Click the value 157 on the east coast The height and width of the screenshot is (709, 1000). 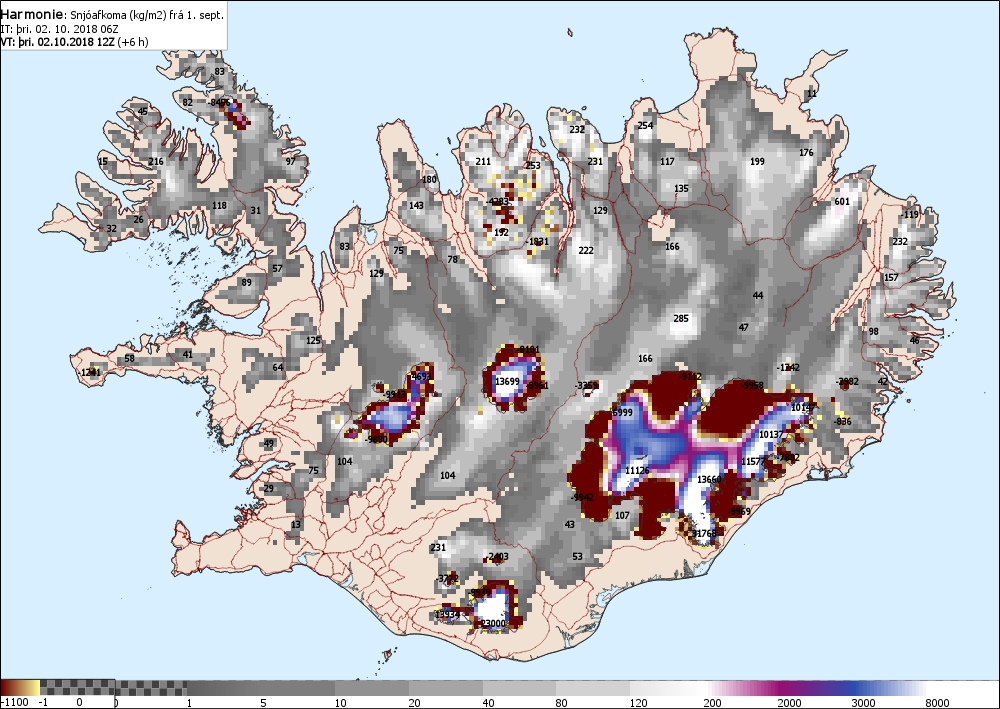click(x=891, y=277)
